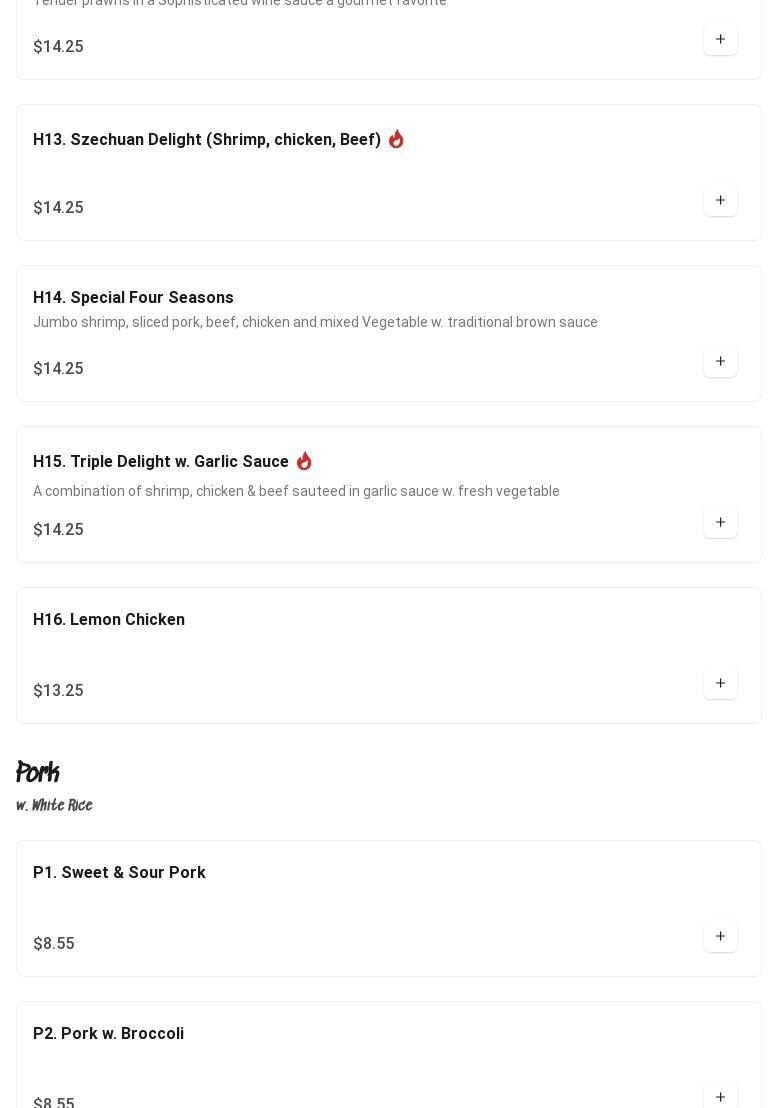This screenshot has width=778, height=1108.
Task: Add H15 Triple Delight w. Garlic Sauce
Action: pos(720,523)
